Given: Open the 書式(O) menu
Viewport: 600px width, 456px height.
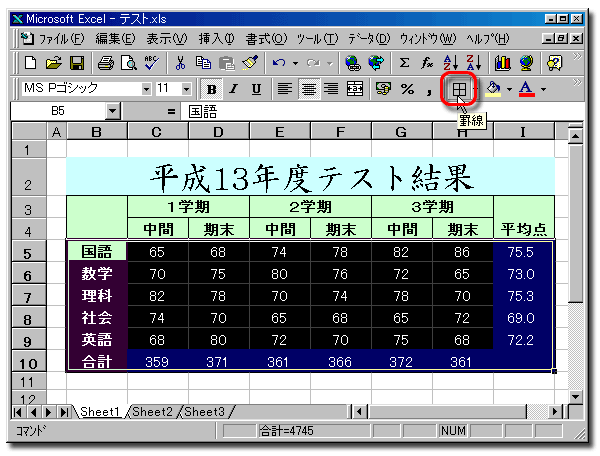Looking at the screenshot, I should (x=266, y=39).
